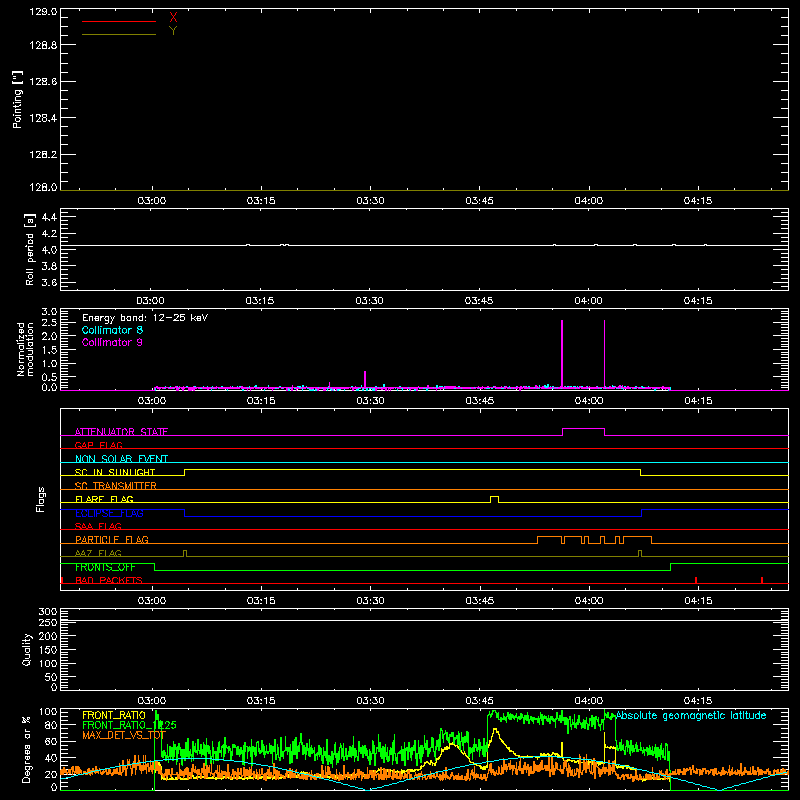Click 04:00 under the Normalized modulation plot

(589, 401)
